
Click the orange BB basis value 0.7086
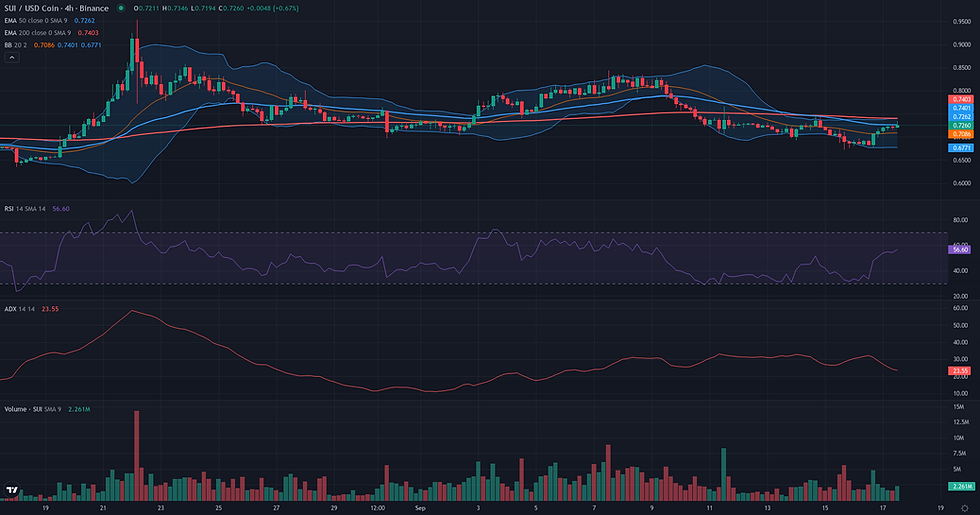tap(44, 45)
